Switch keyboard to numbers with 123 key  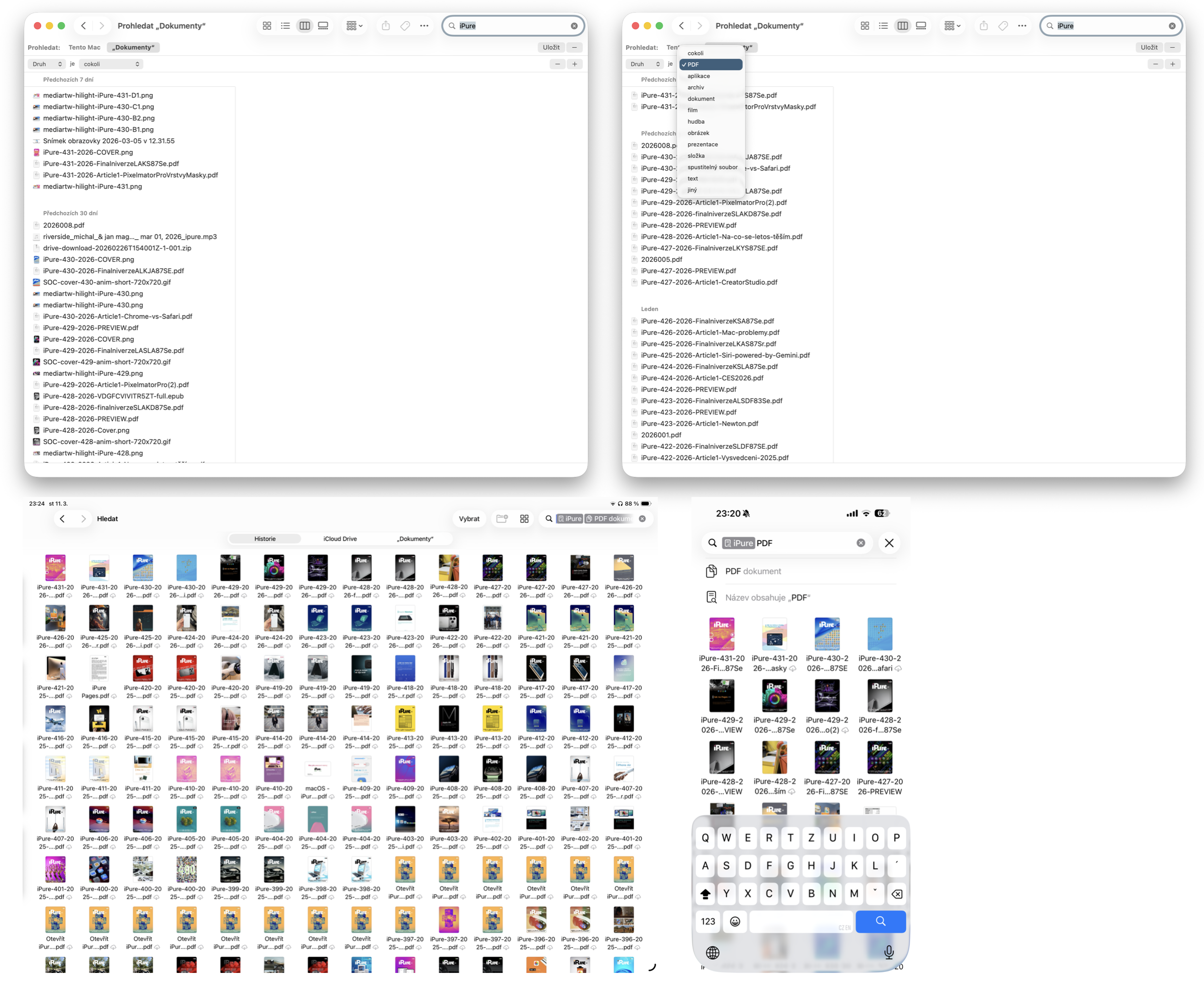[x=708, y=922]
